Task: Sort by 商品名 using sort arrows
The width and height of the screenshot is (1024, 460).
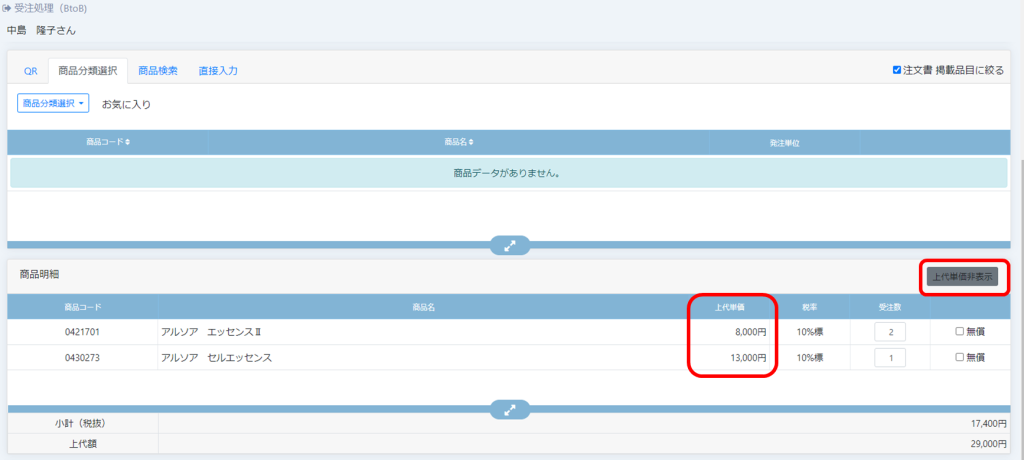Action: tap(471, 142)
